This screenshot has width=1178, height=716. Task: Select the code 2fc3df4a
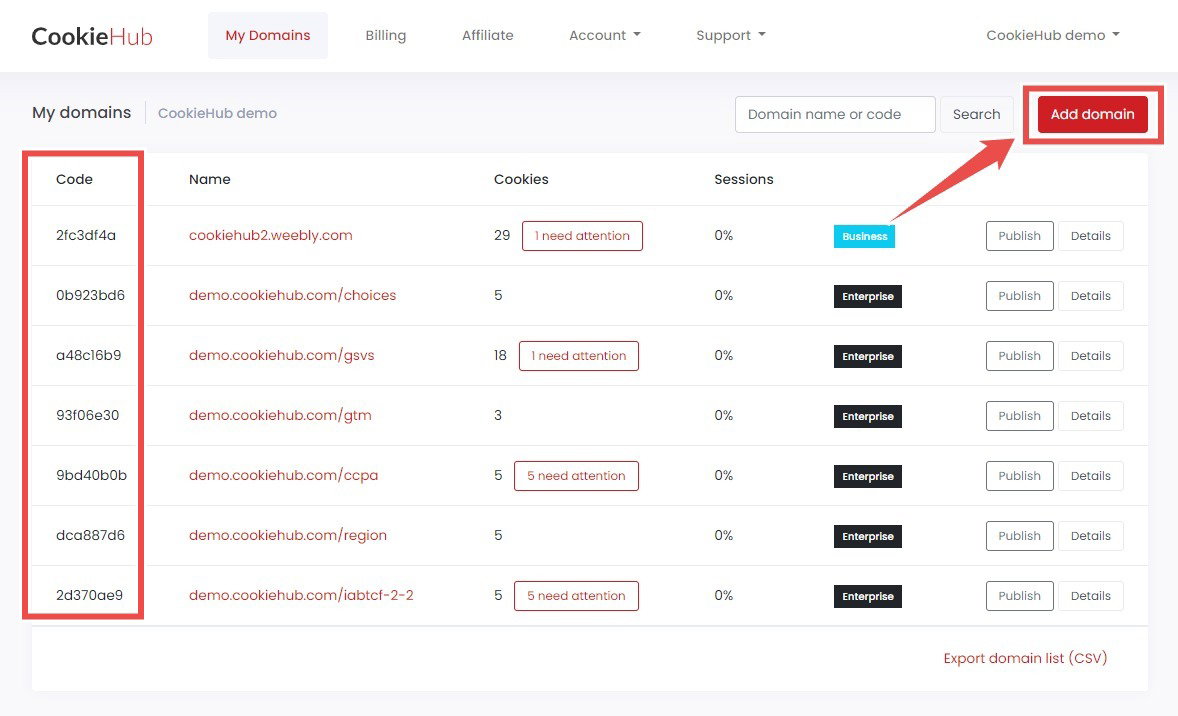tap(86, 235)
